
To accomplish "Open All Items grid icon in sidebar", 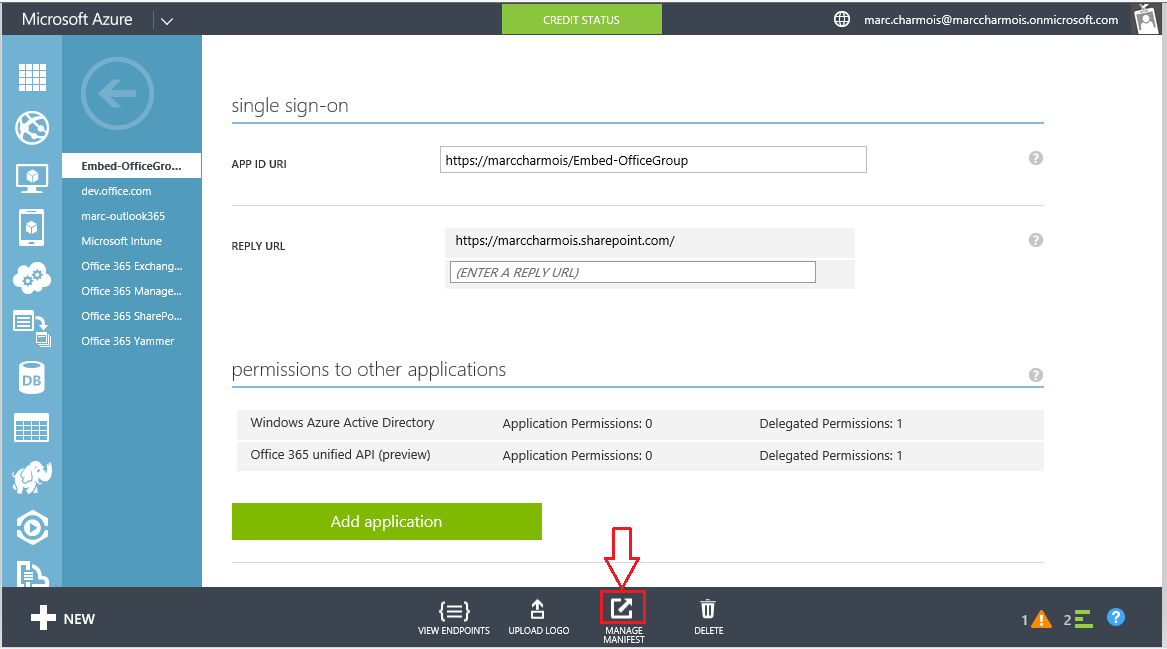I will point(32,77).
